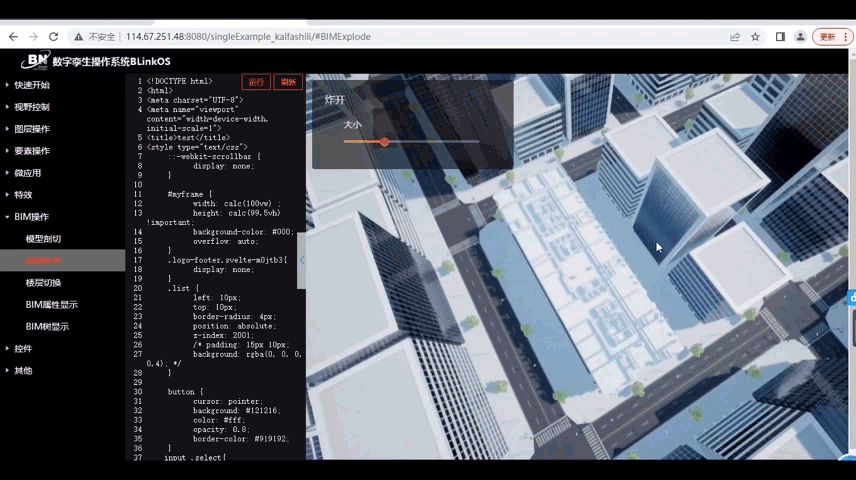Screen dimensions: 856x480
Task: Open the Chrome three-dot menu
Action: (x=848, y=37)
